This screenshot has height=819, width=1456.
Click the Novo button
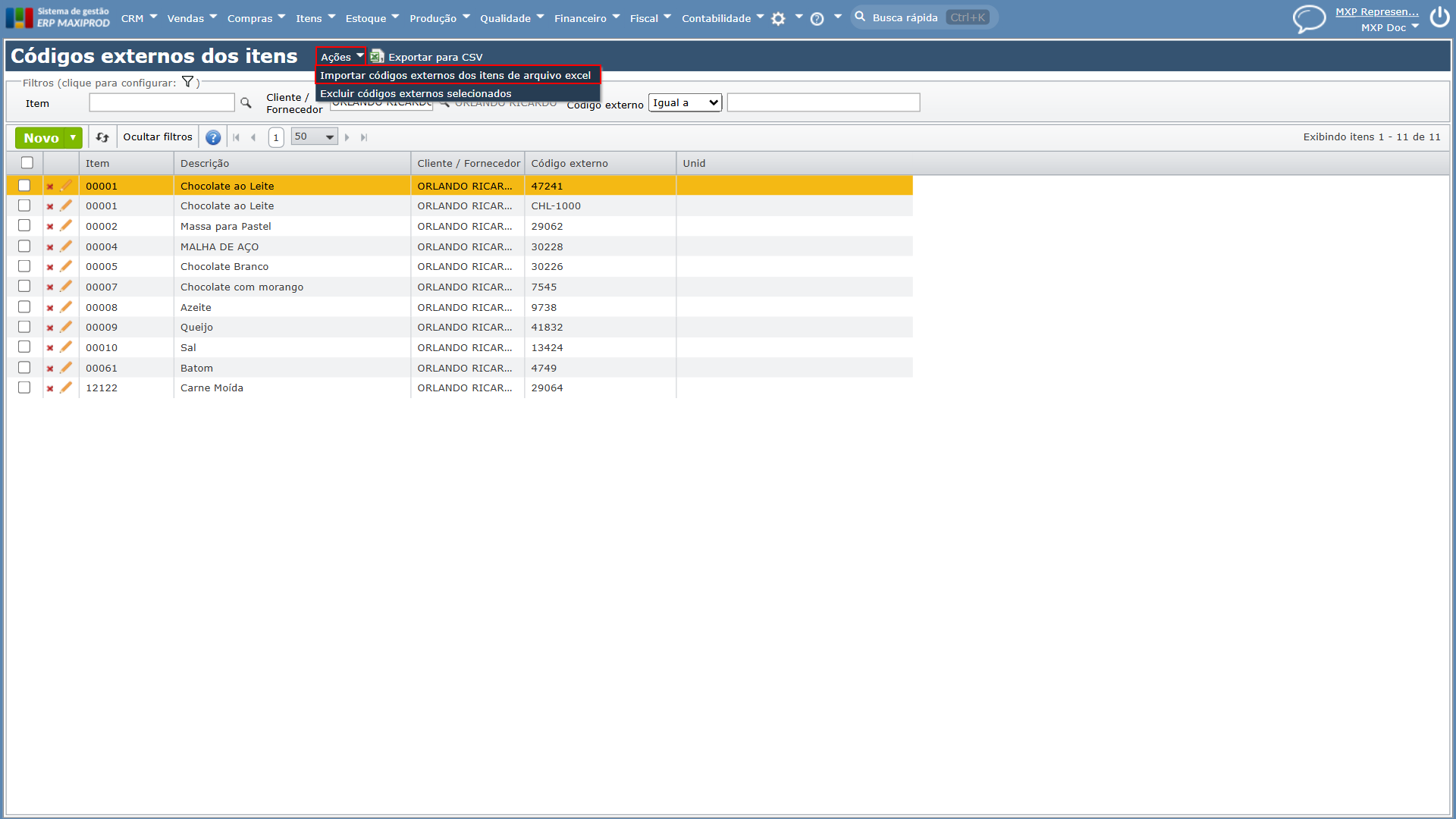pyautogui.click(x=41, y=137)
